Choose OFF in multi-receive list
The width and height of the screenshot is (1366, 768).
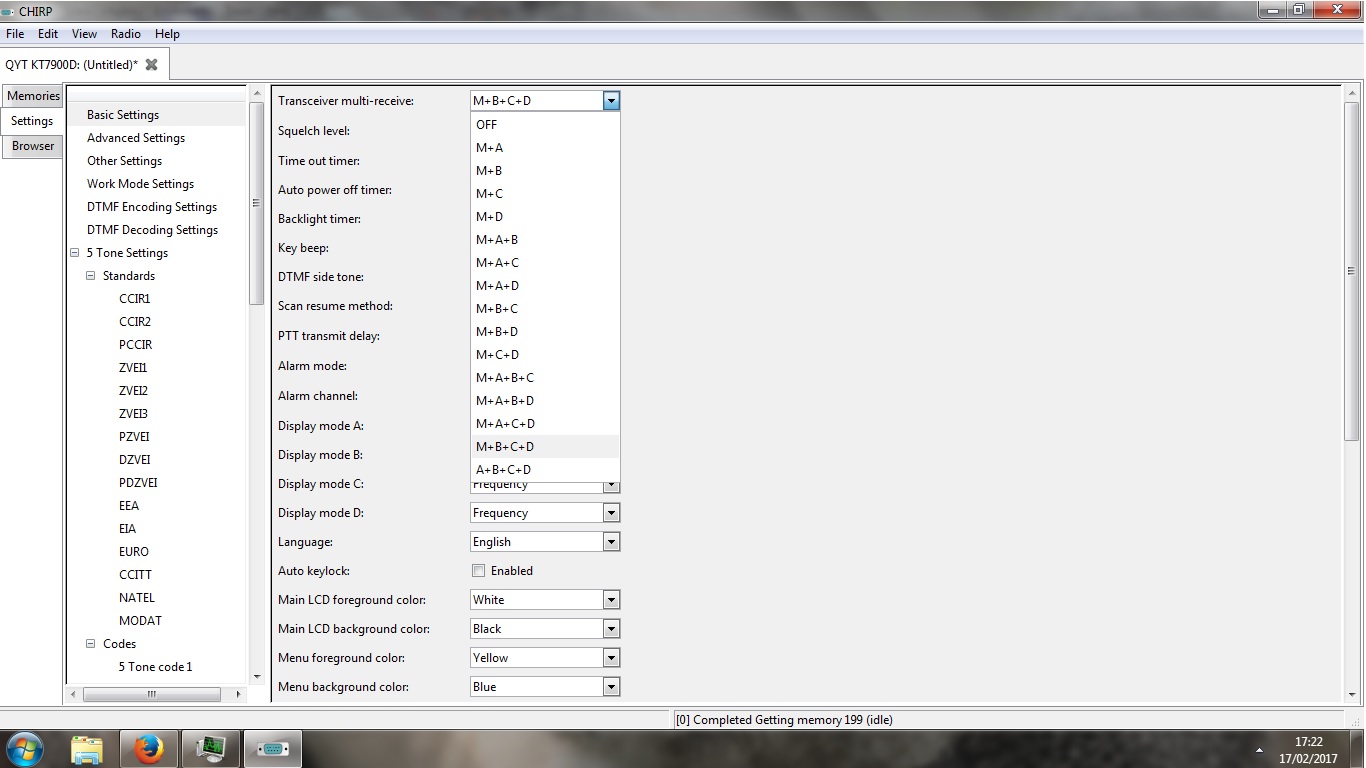point(545,125)
